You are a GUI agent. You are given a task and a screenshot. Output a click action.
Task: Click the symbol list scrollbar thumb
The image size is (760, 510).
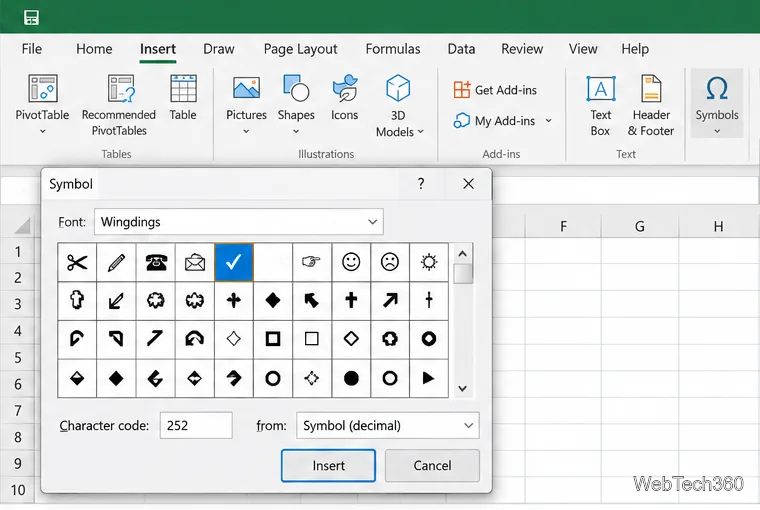[463, 273]
